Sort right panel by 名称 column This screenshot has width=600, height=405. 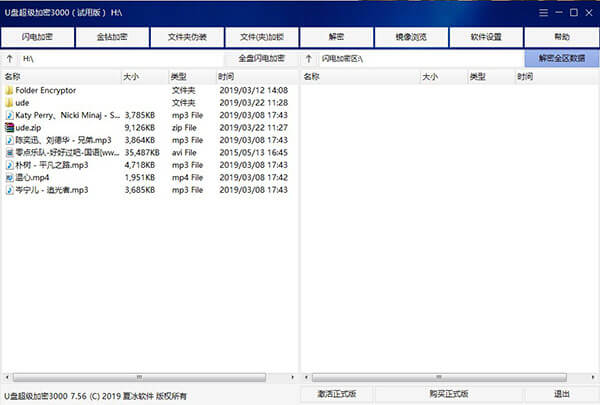(x=360, y=77)
